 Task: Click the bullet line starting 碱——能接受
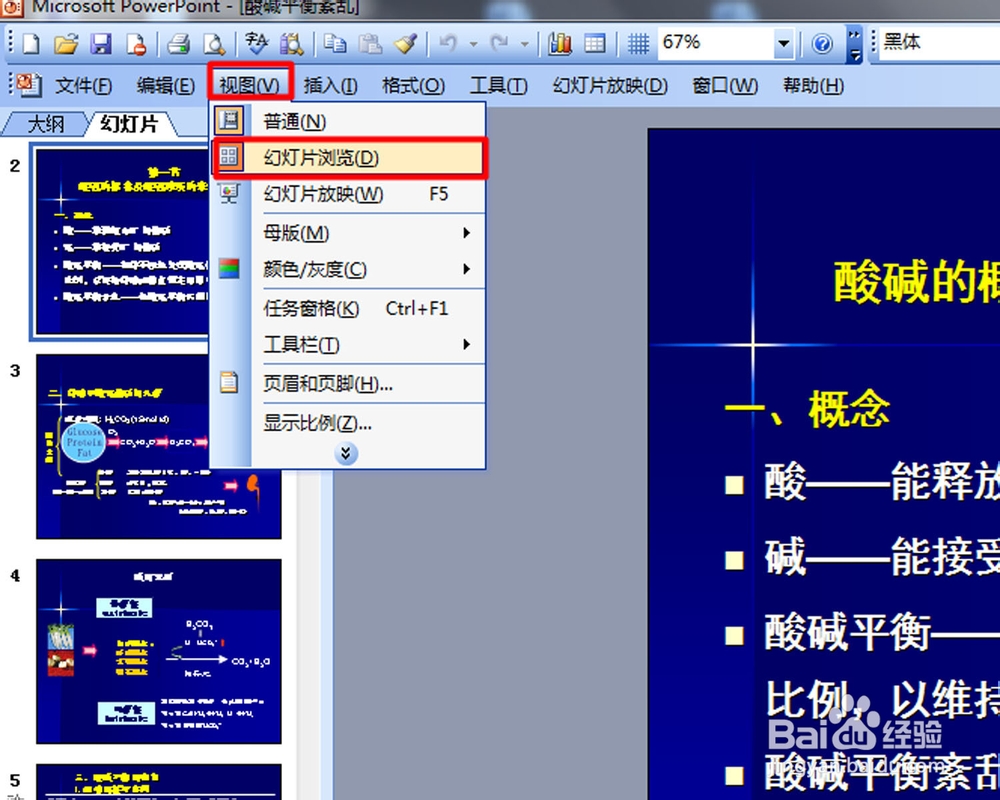click(x=881, y=557)
